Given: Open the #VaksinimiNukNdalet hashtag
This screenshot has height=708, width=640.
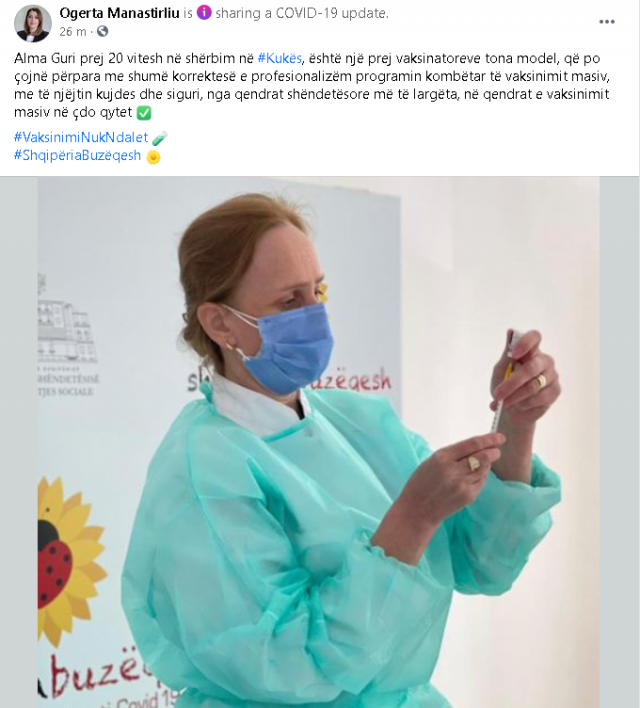Looking at the screenshot, I should tap(81, 137).
